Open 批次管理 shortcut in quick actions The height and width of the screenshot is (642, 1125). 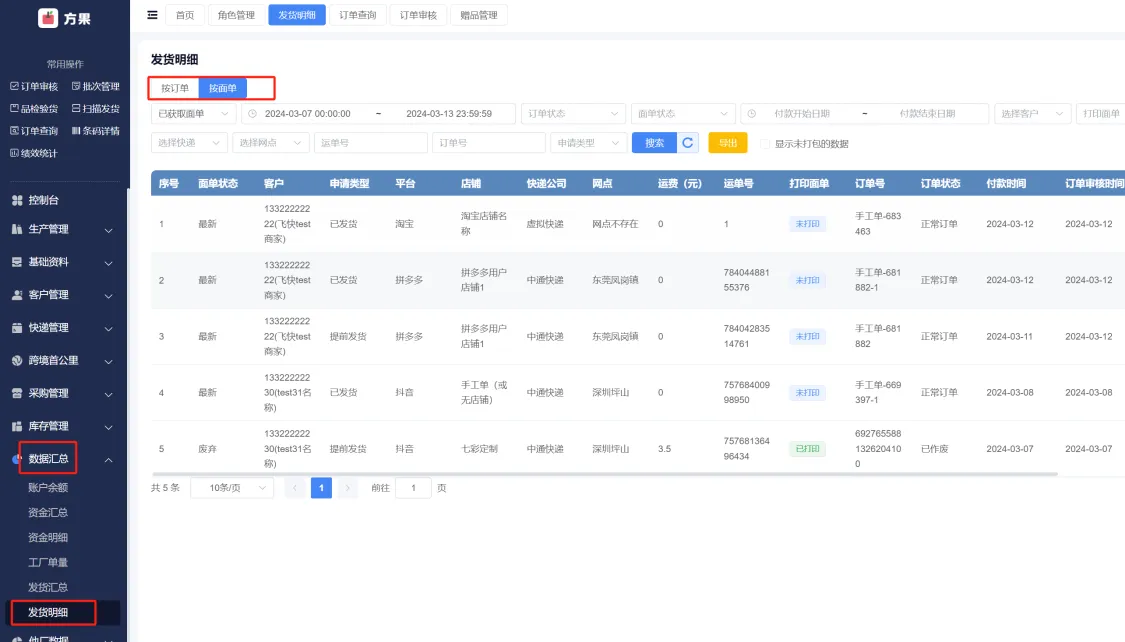95,86
